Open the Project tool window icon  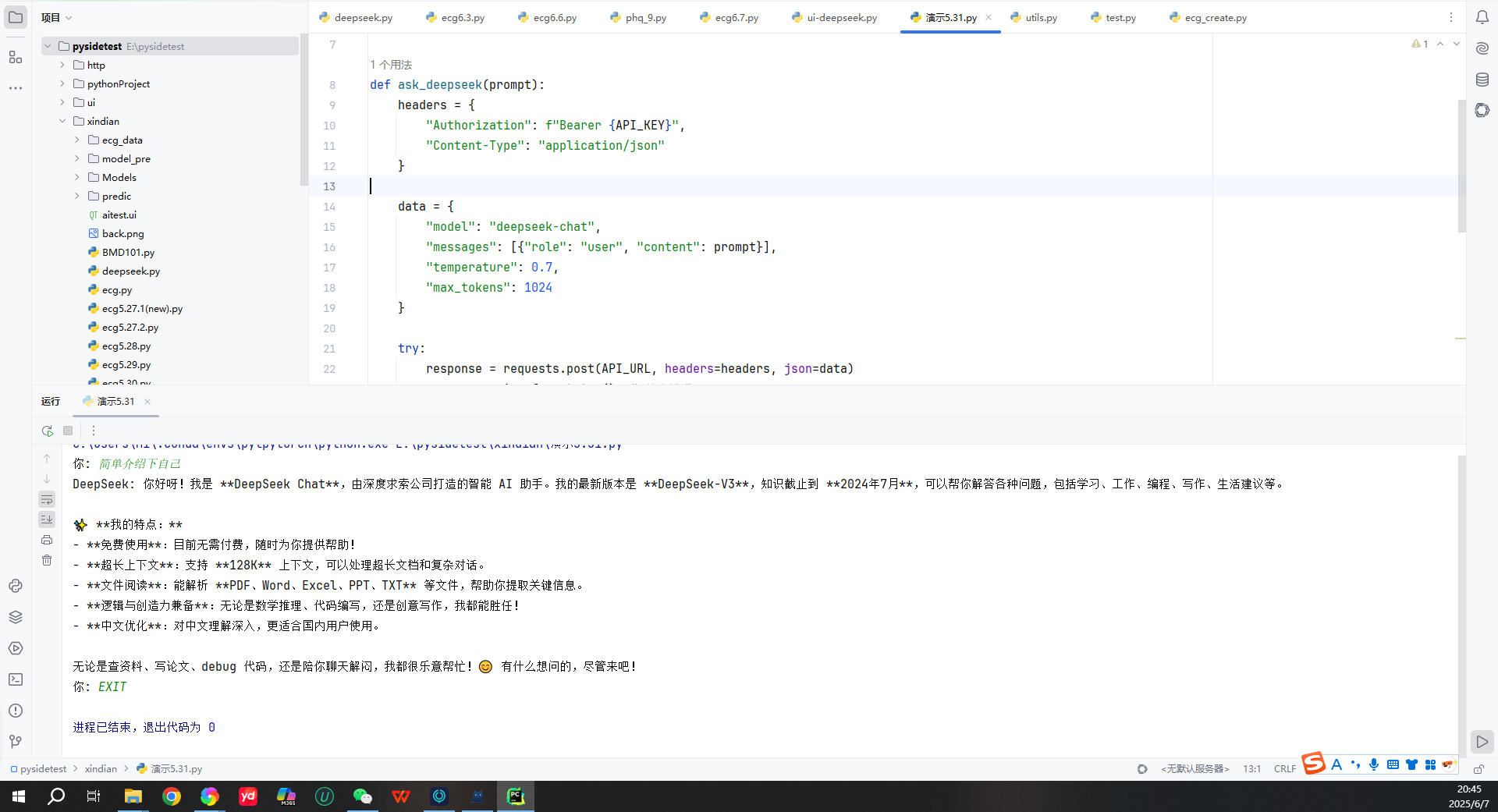(x=16, y=17)
